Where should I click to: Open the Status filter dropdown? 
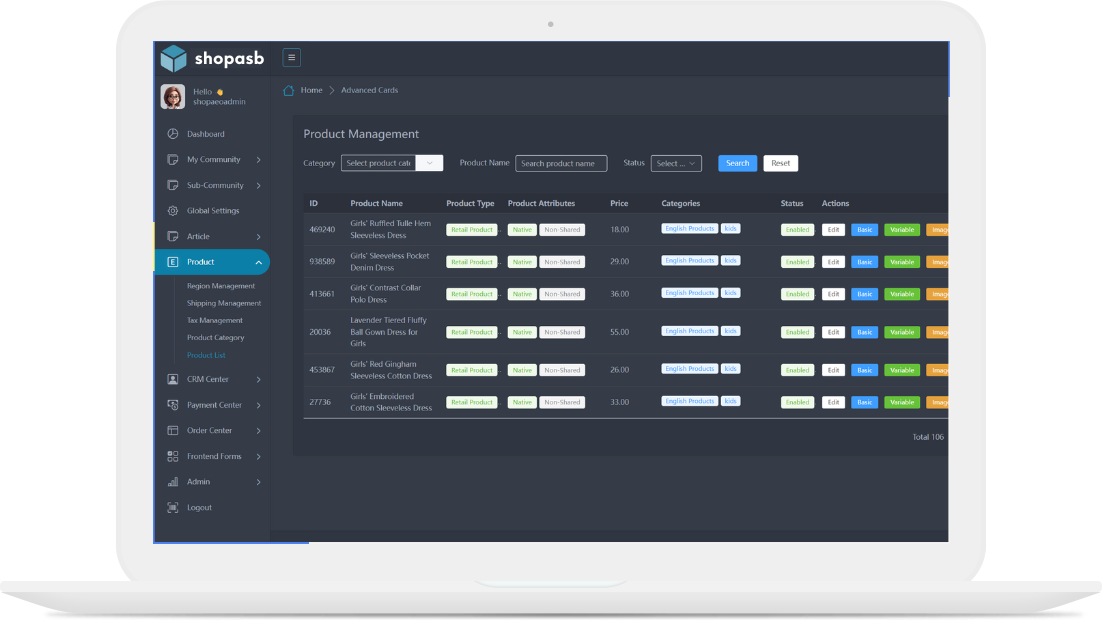(676, 163)
